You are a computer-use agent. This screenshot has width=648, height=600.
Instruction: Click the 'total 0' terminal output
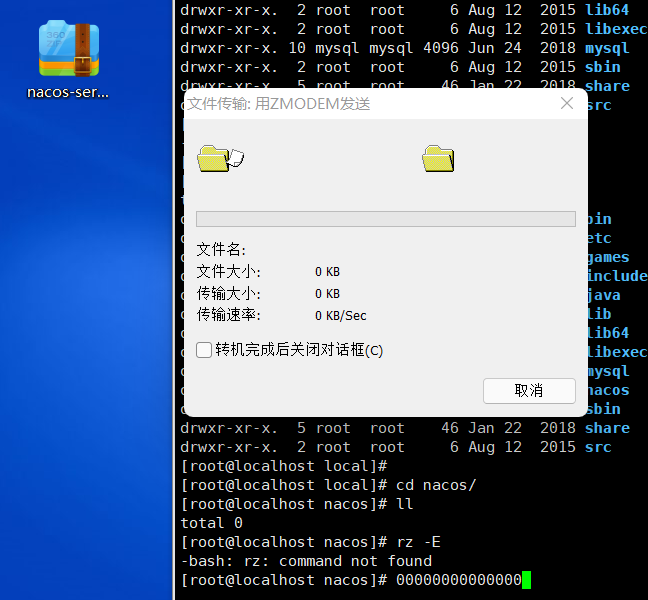click(x=212, y=523)
